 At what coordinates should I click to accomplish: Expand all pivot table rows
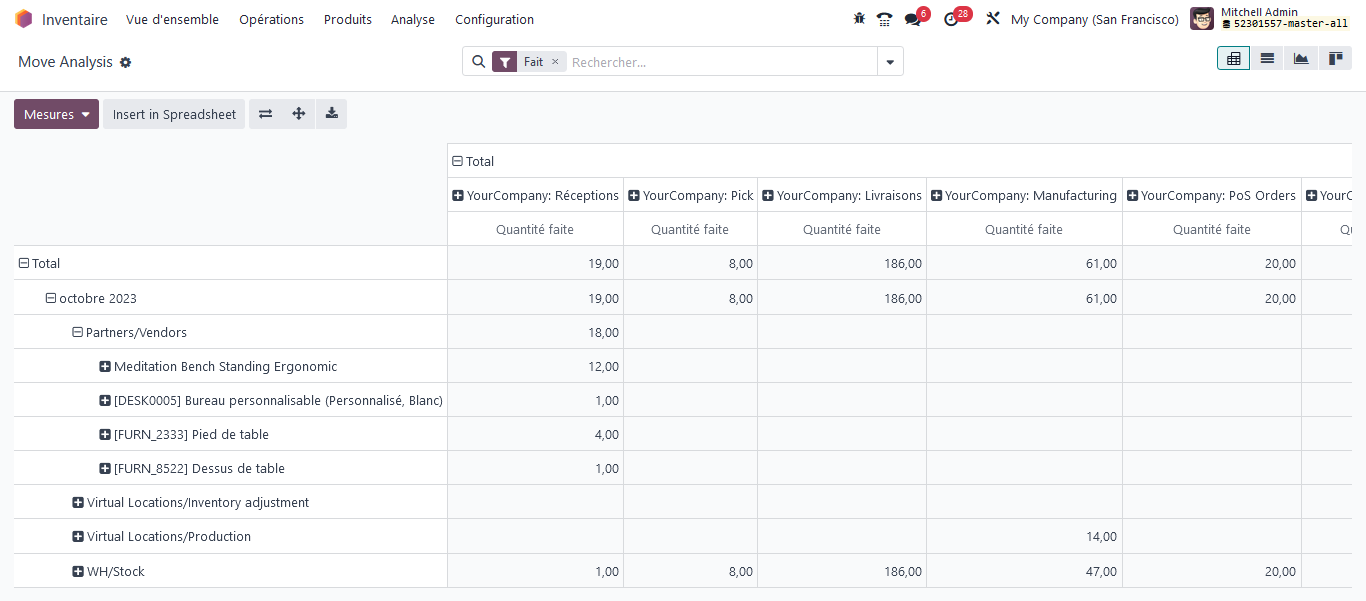pyautogui.click(x=298, y=113)
